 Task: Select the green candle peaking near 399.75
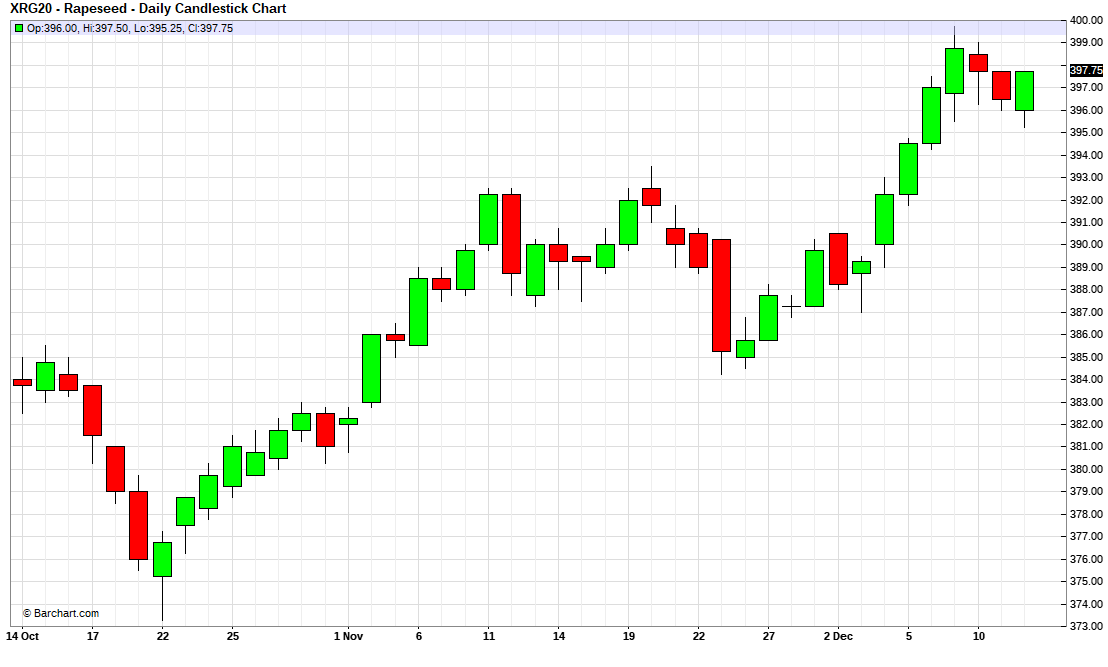click(x=955, y=71)
